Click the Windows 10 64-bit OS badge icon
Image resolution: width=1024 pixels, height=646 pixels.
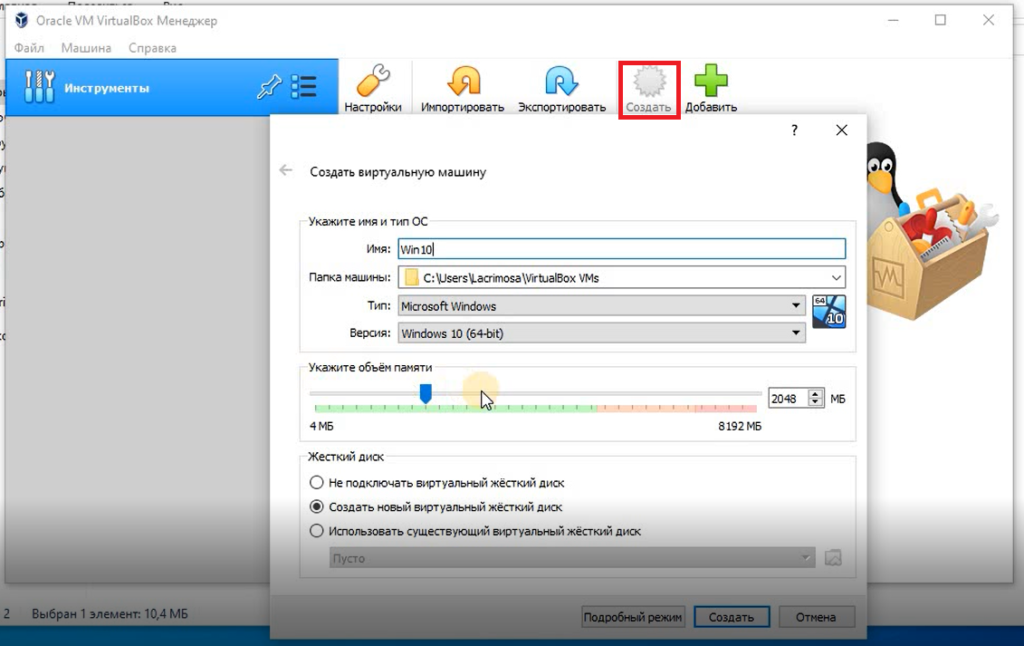pyautogui.click(x=829, y=312)
